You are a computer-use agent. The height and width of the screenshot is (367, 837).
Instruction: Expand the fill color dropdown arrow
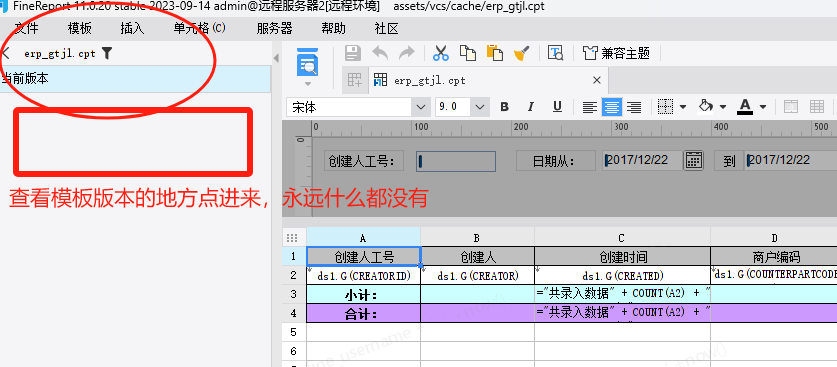[723, 107]
